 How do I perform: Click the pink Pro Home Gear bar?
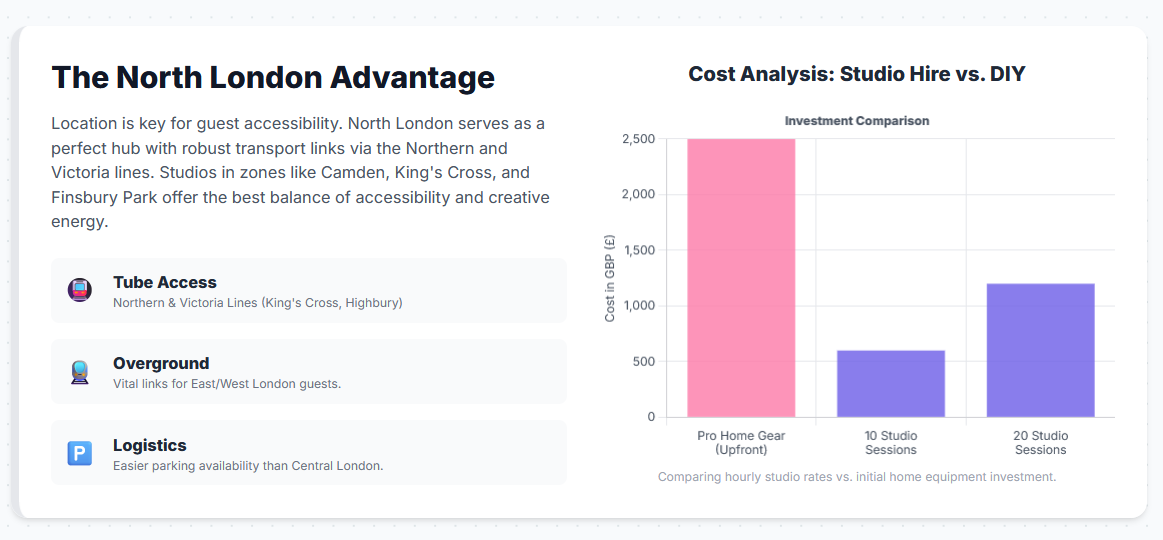(741, 277)
